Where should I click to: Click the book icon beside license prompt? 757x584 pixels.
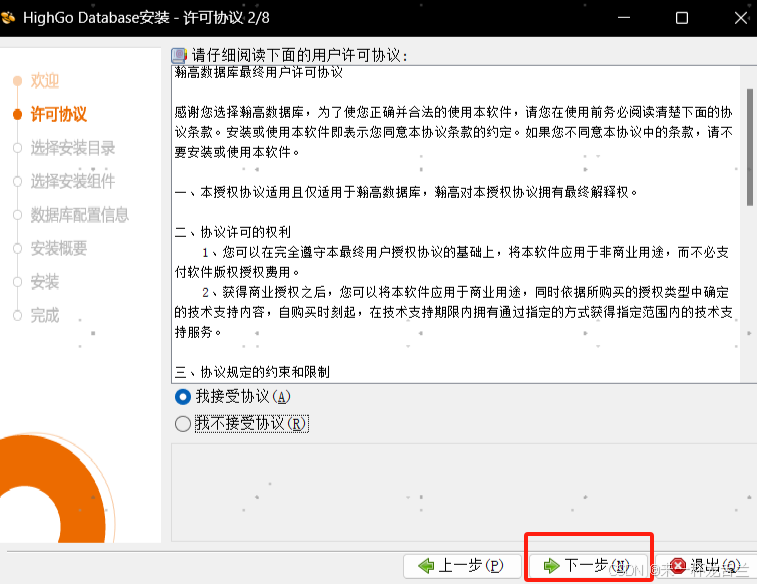click(x=179, y=56)
